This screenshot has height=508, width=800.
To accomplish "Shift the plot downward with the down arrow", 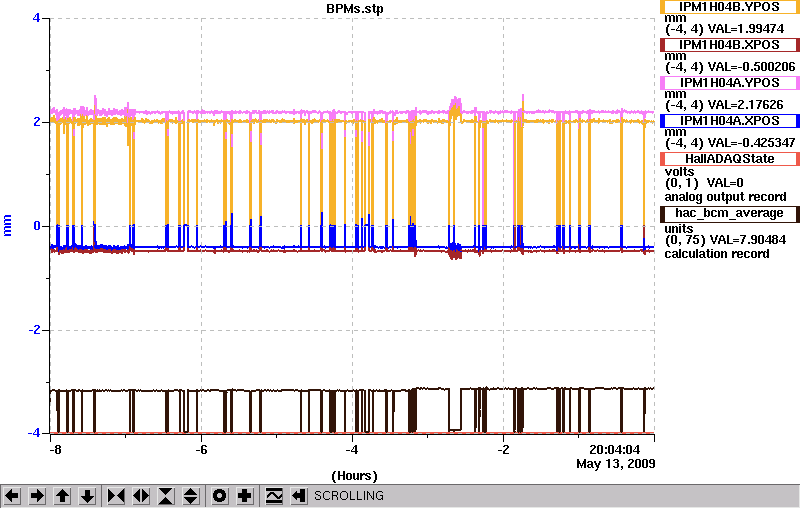I will tap(87, 496).
